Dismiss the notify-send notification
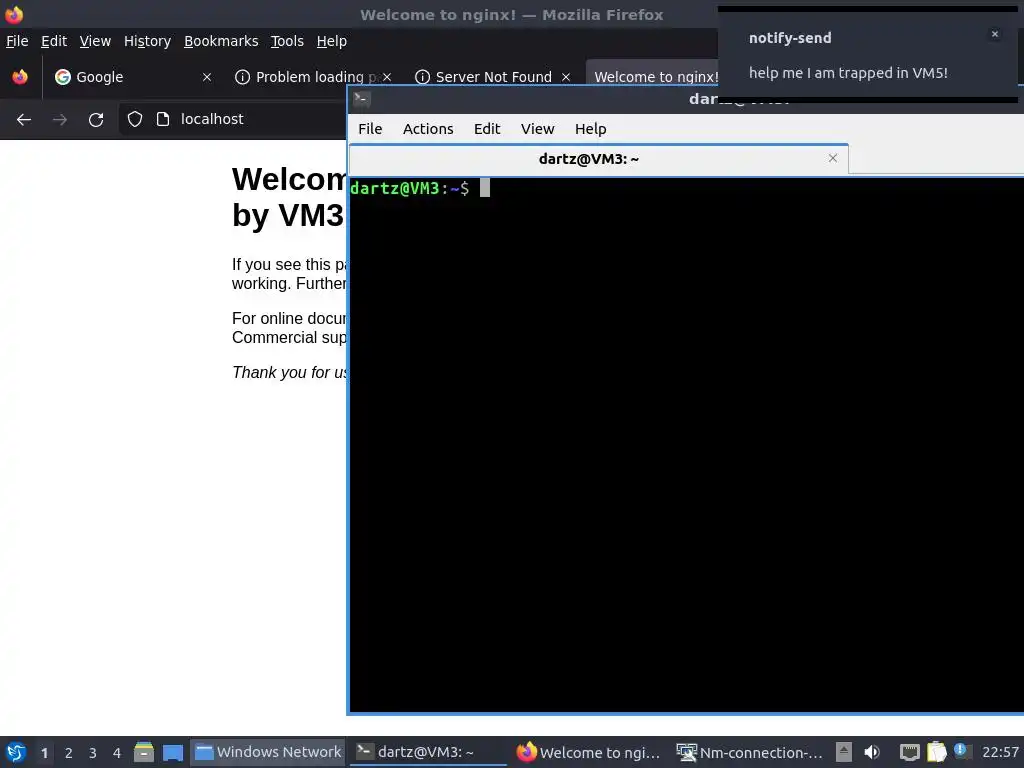1024x768 pixels. [995, 34]
